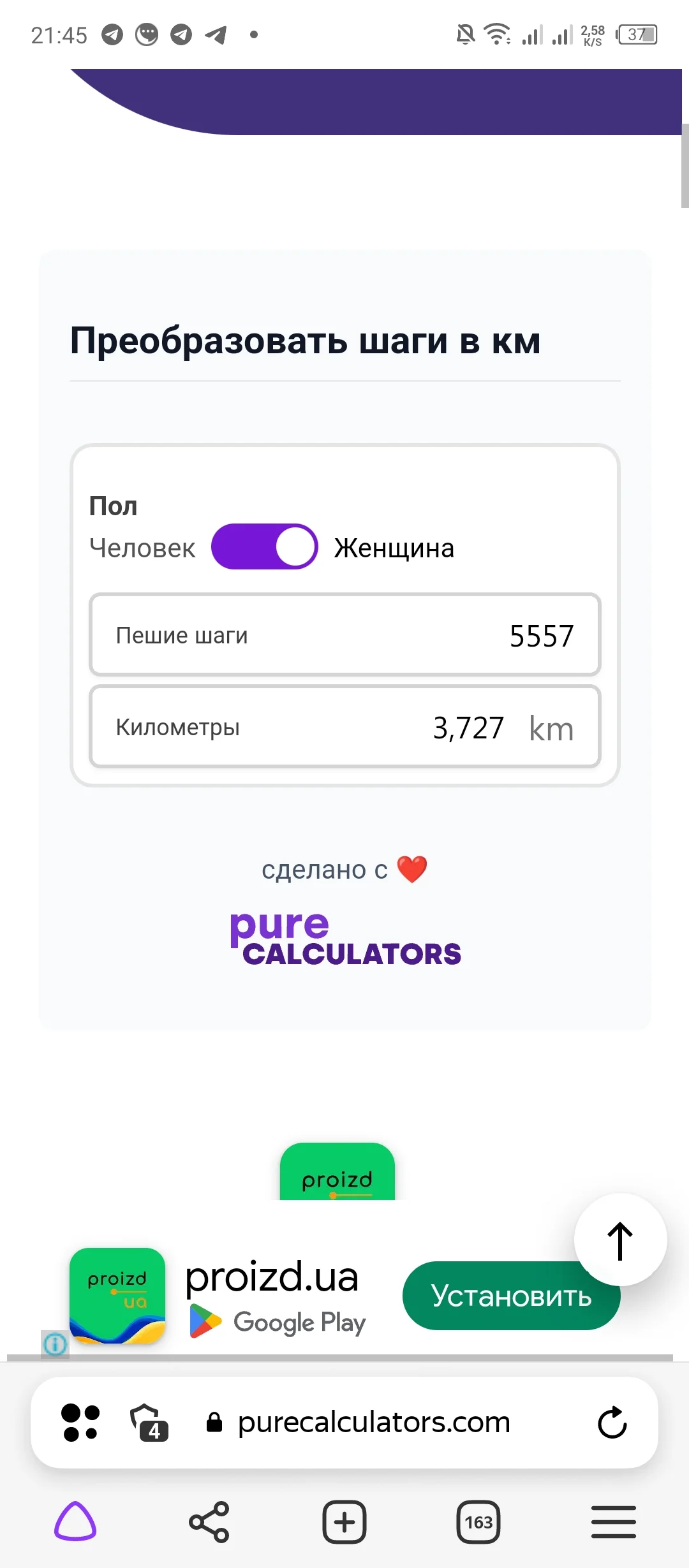689x1568 pixels.
Task: Select the Женщина gender option
Action: pos(394,548)
